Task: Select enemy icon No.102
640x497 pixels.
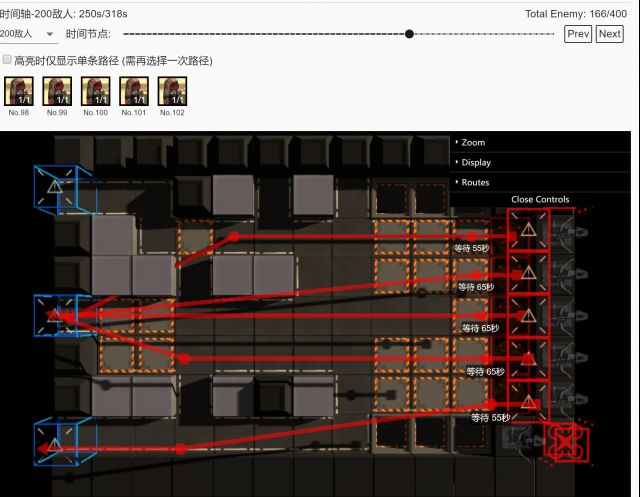Action: (172, 91)
